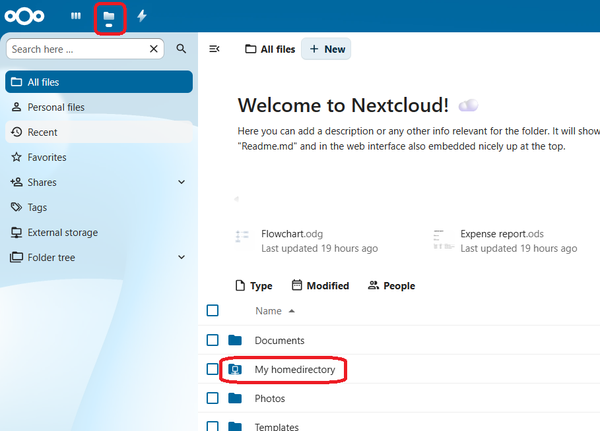Click the All files breadcrumb
The image size is (600, 431).
pyautogui.click(x=270, y=49)
